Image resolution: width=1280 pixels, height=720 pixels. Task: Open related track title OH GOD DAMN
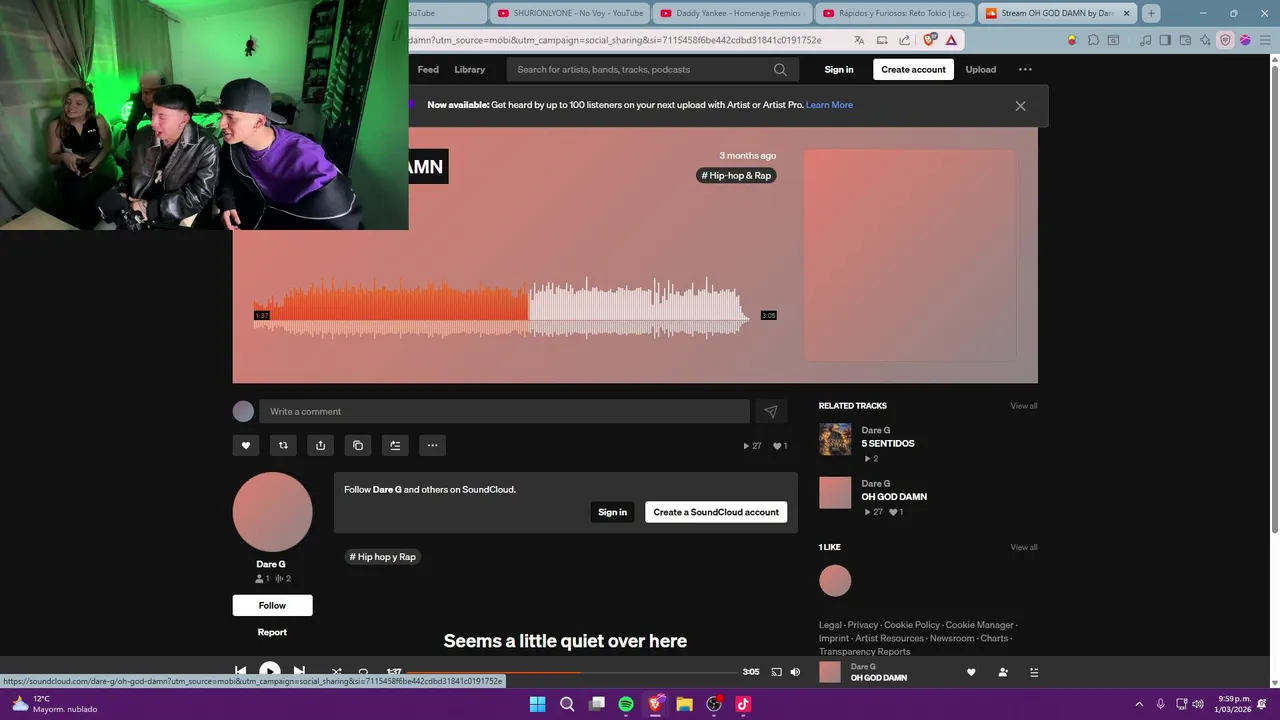point(894,497)
